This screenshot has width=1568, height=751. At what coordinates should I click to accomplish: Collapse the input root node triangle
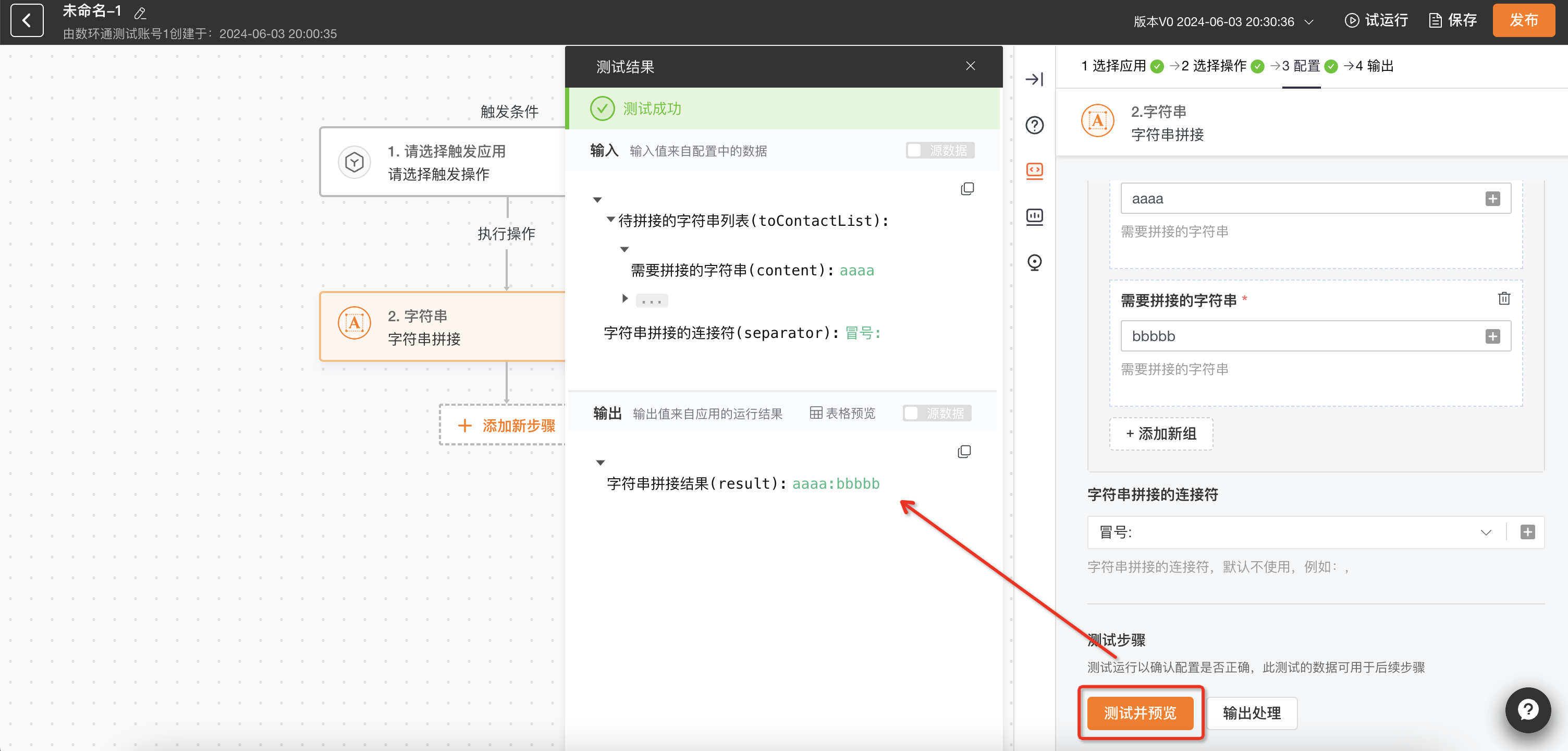(x=597, y=200)
